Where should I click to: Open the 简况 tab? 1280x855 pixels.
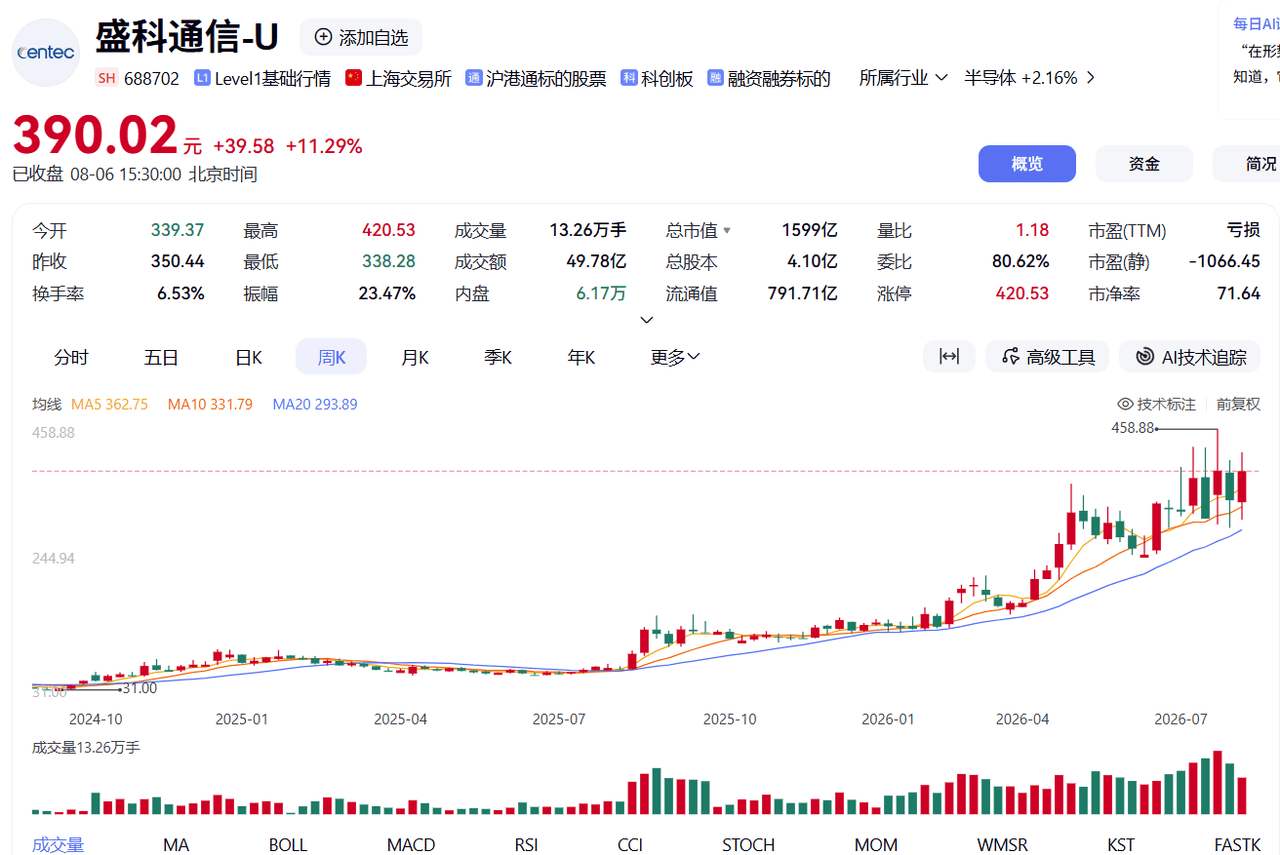1247,164
